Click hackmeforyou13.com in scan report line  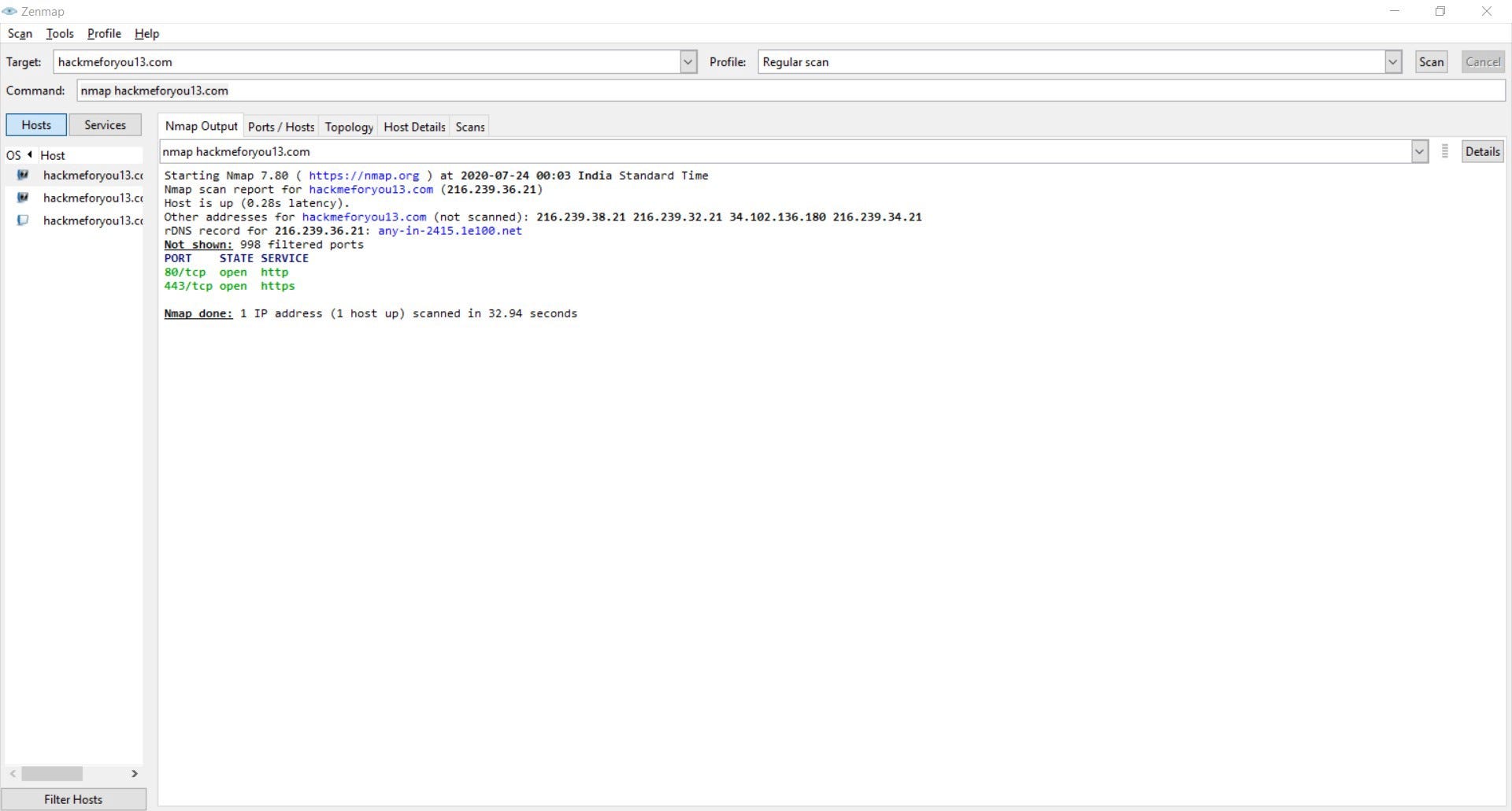click(x=371, y=189)
